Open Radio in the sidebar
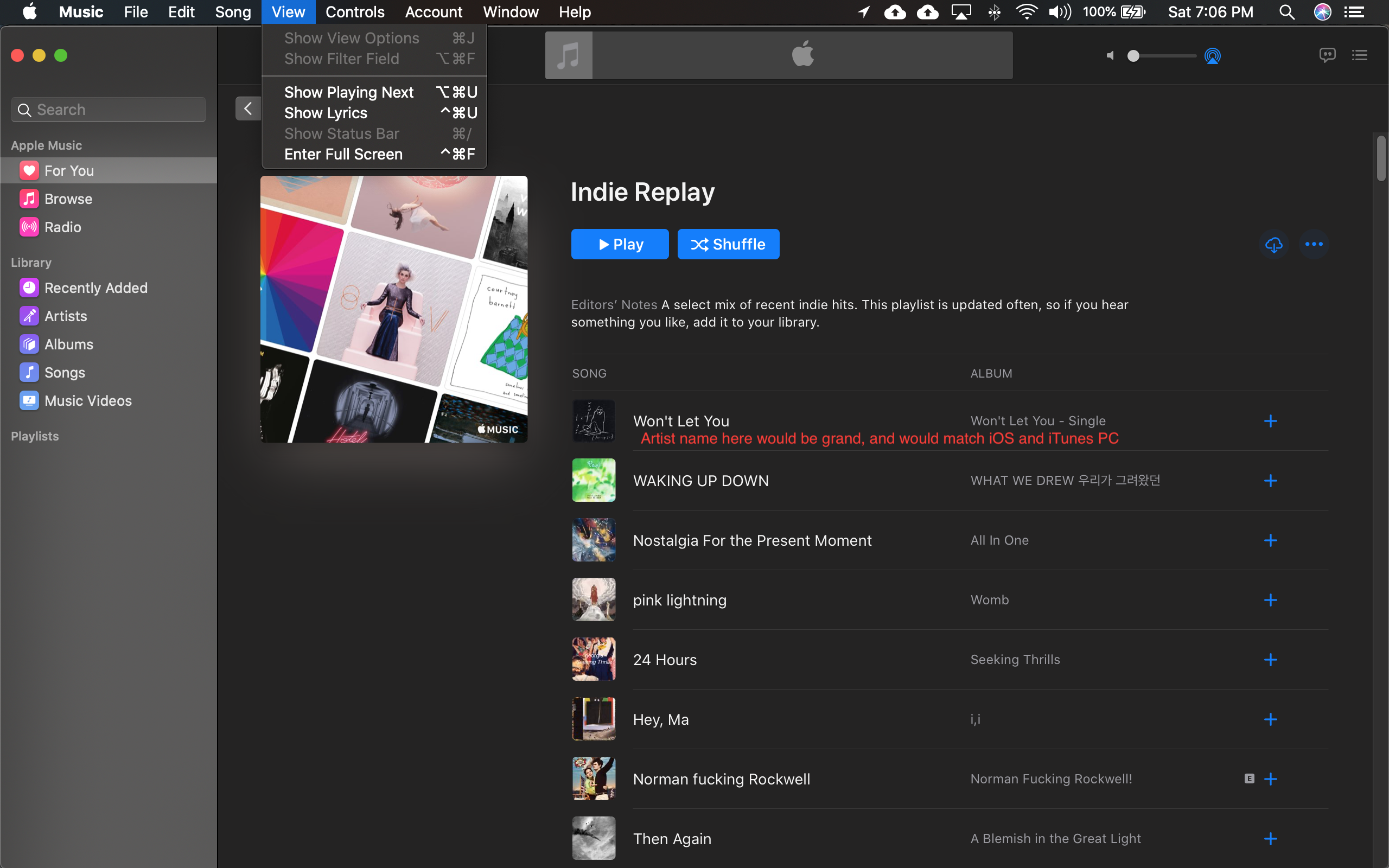1389x868 pixels. click(x=62, y=227)
